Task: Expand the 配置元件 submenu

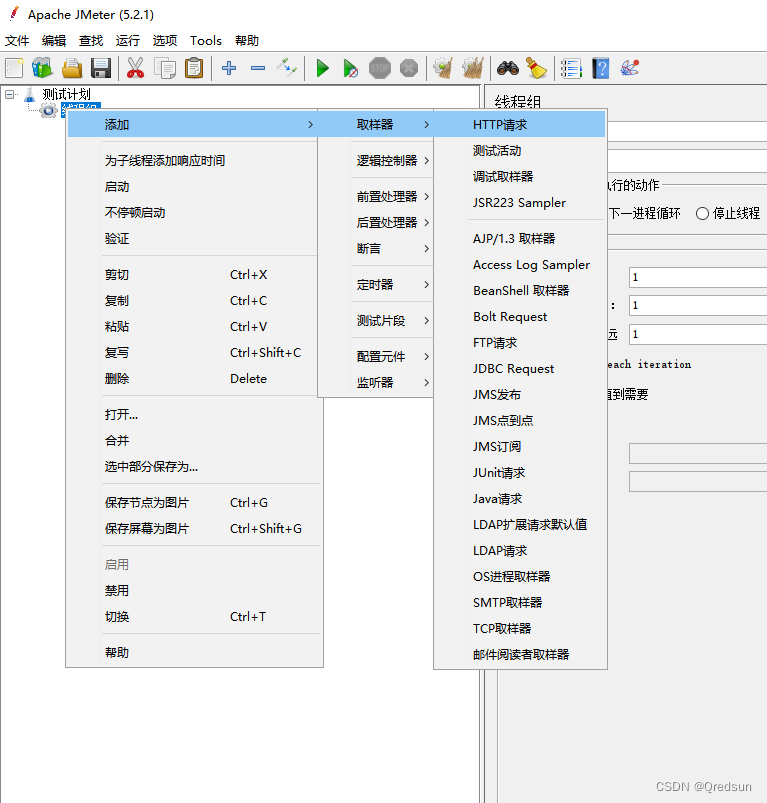Action: click(x=376, y=357)
